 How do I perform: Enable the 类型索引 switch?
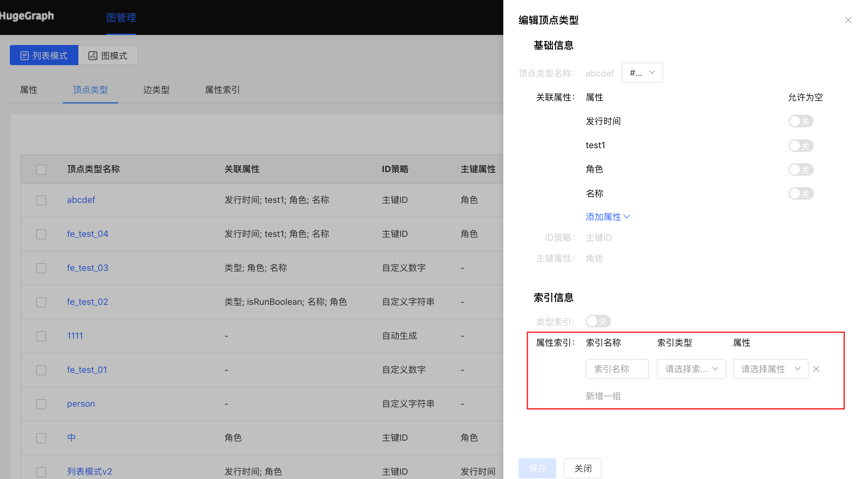click(598, 321)
